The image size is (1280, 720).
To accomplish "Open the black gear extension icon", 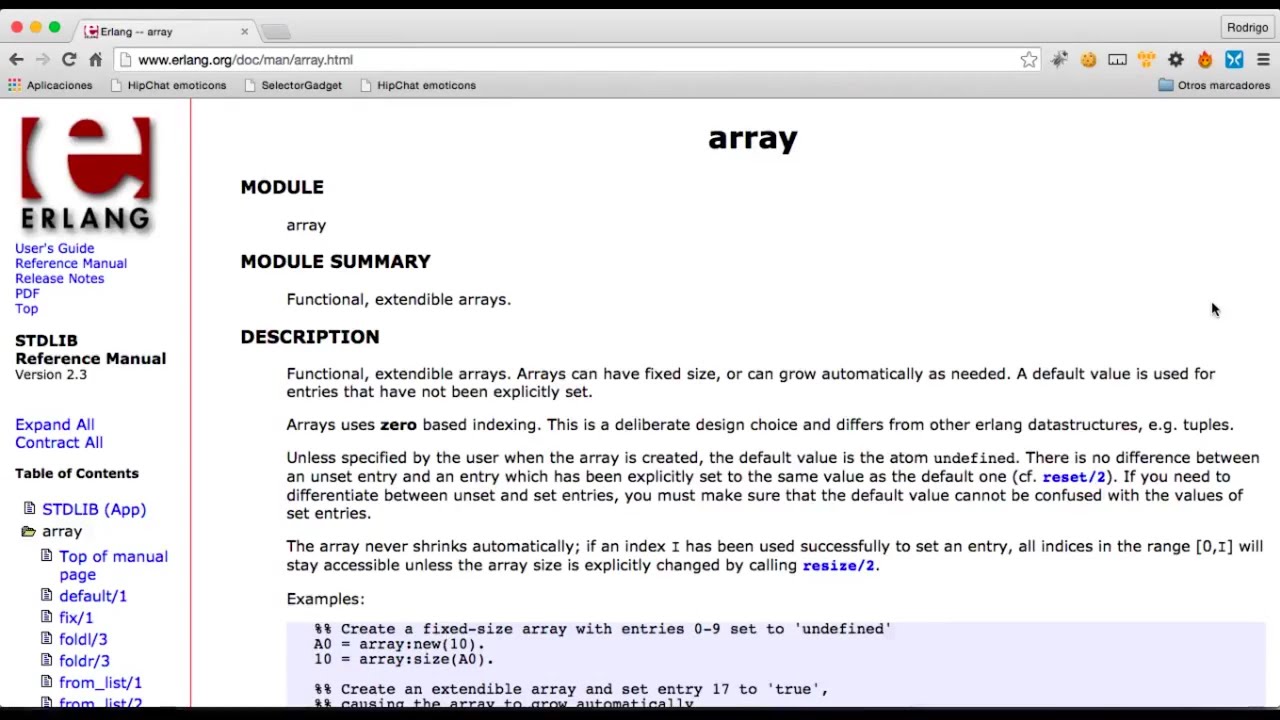I will [1176, 60].
